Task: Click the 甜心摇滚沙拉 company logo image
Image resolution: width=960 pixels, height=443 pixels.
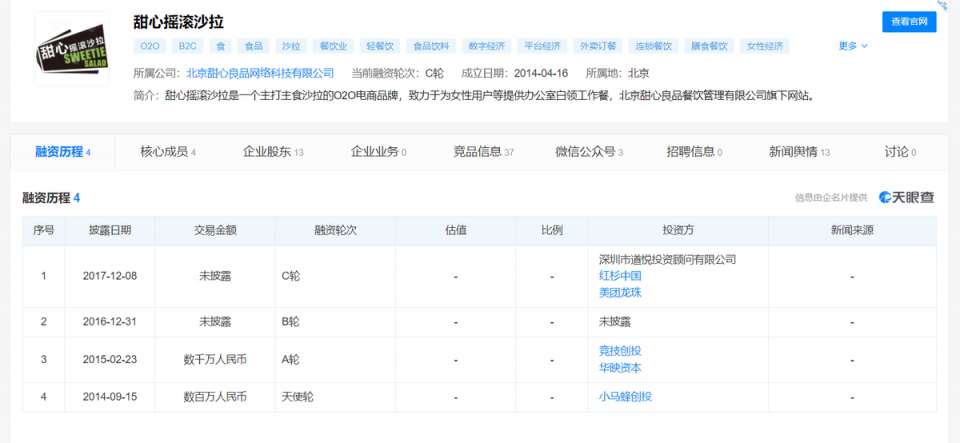Action: click(71, 49)
